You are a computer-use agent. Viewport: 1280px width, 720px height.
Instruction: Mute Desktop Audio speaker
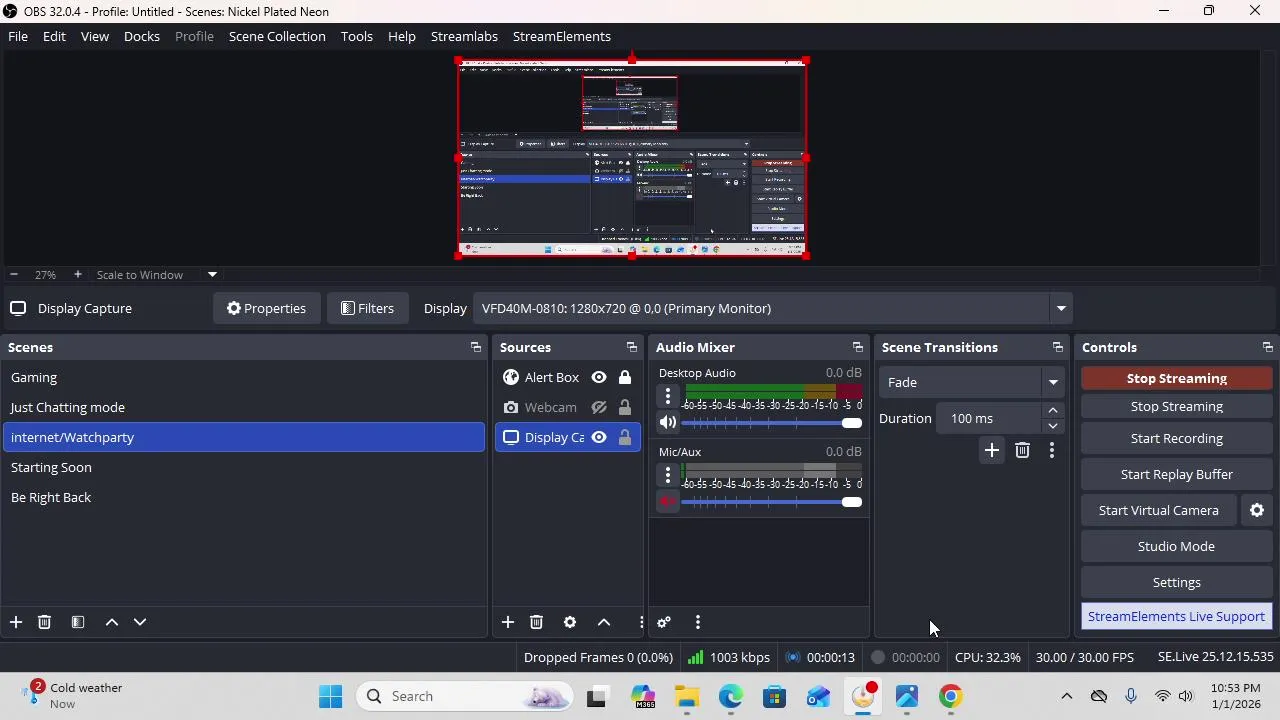[668, 422]
